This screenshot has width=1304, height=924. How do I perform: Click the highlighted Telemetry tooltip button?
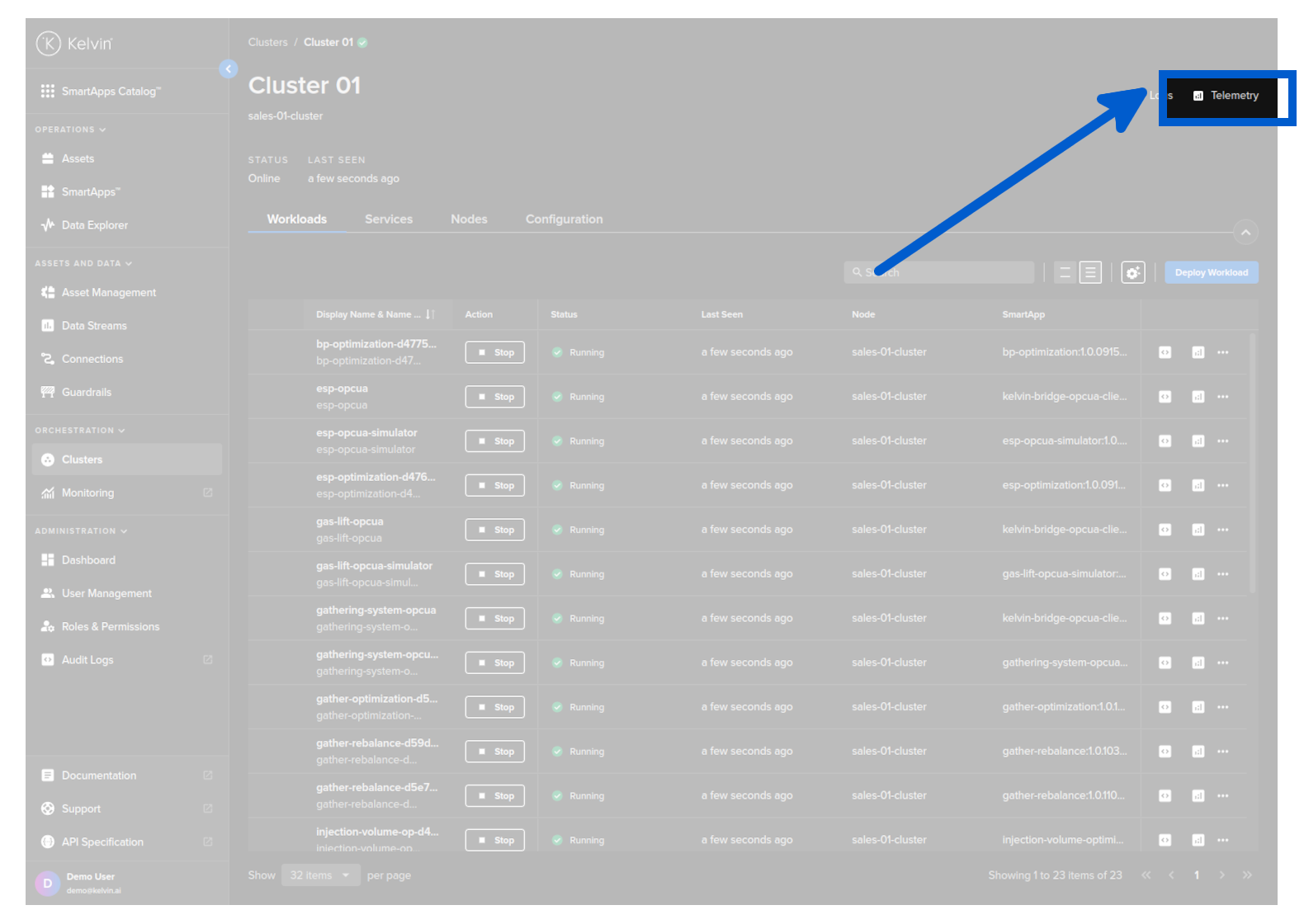[1226, 97]
